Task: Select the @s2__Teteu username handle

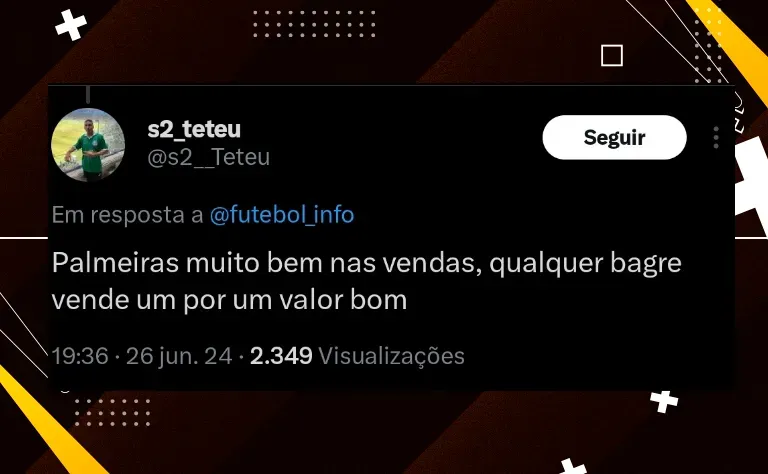Action: pyautogui.click(x=209, y=158)
